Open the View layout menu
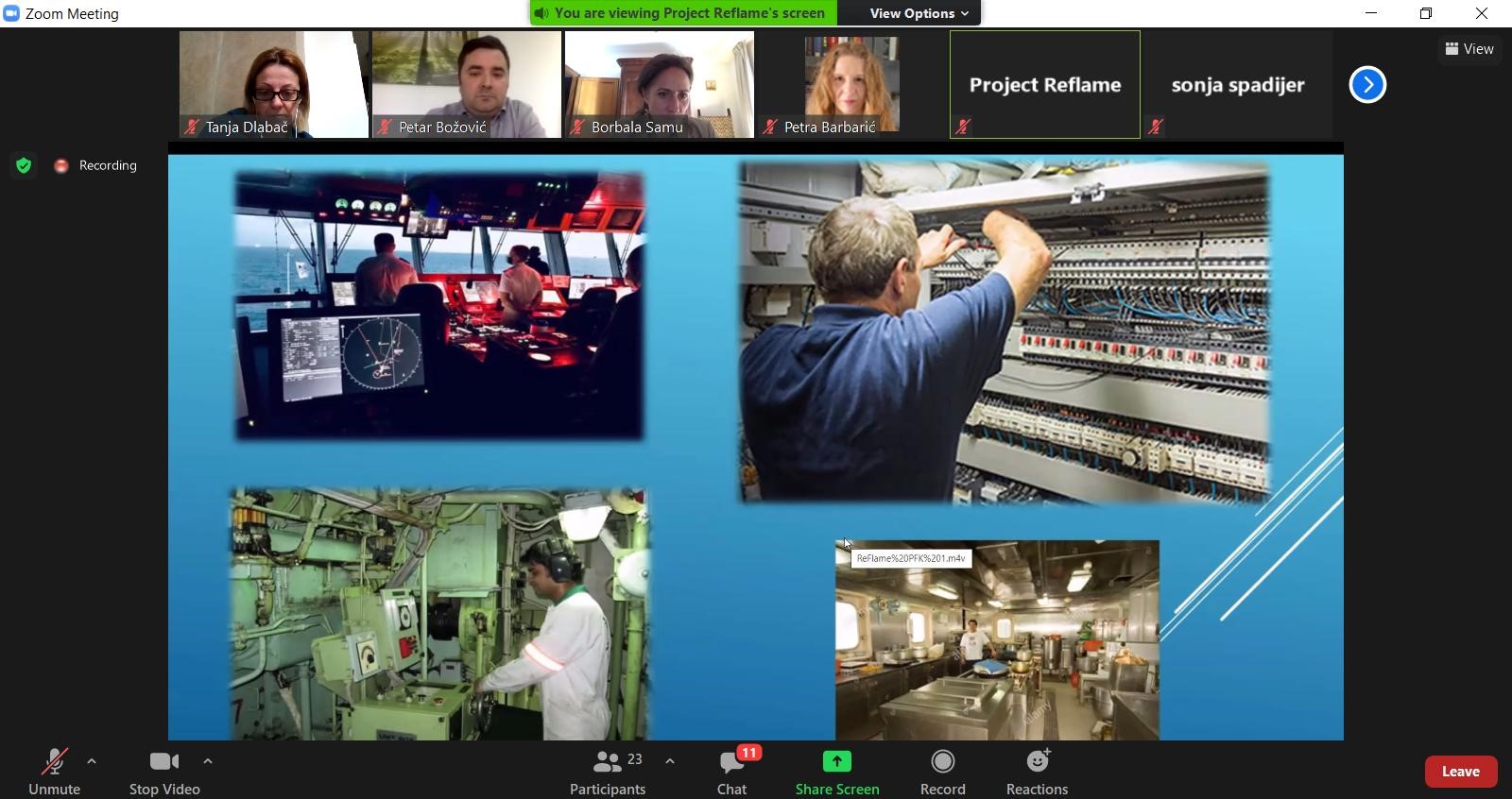The width and height of the screenshot is (1512, 799). tap(1469, 49)
